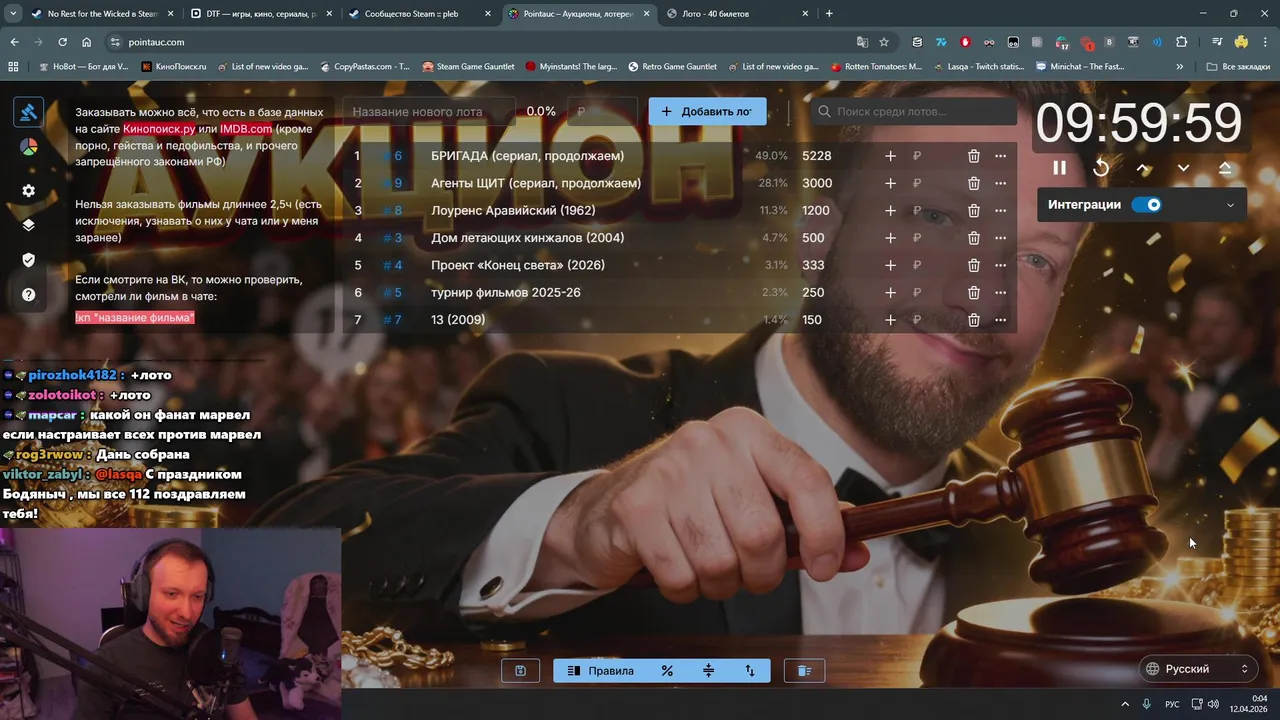The width and height of the screenshot is (1280, 720).
Task: Open the Steam Game Gauntlet bookmark
Action: pyautogui.click(x=468, y=67)
